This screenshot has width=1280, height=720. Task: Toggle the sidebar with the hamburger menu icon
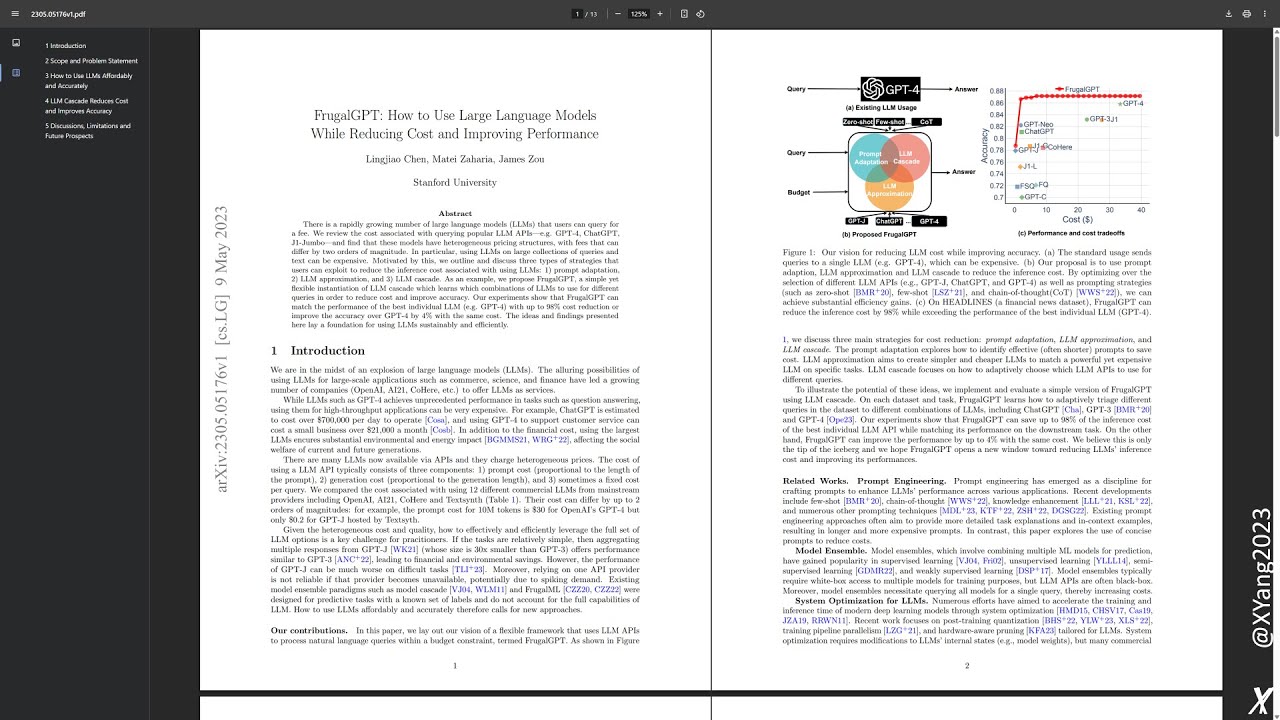[x=15, y=14]
